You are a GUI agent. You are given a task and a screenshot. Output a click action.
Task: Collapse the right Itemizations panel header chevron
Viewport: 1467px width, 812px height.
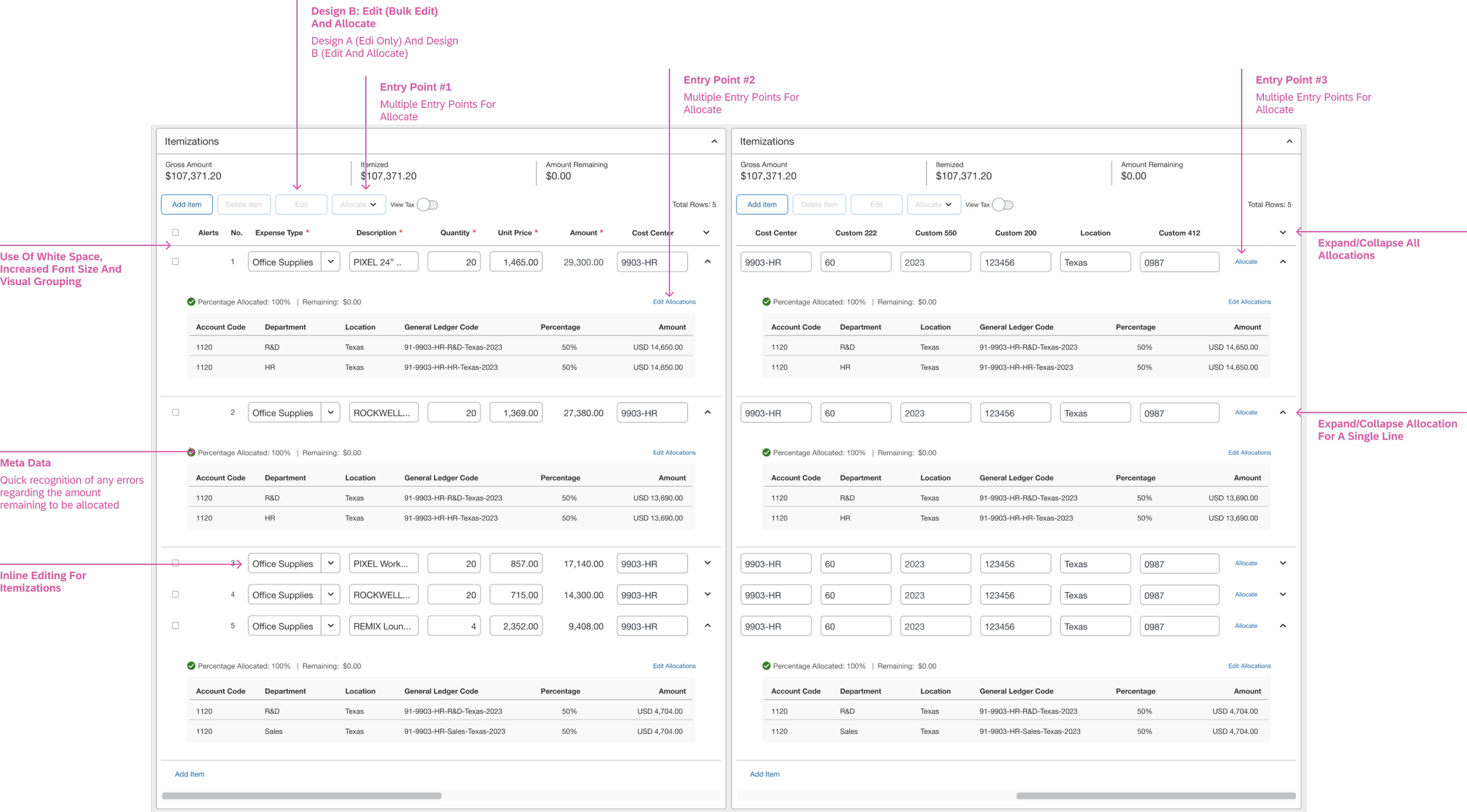1289,141
